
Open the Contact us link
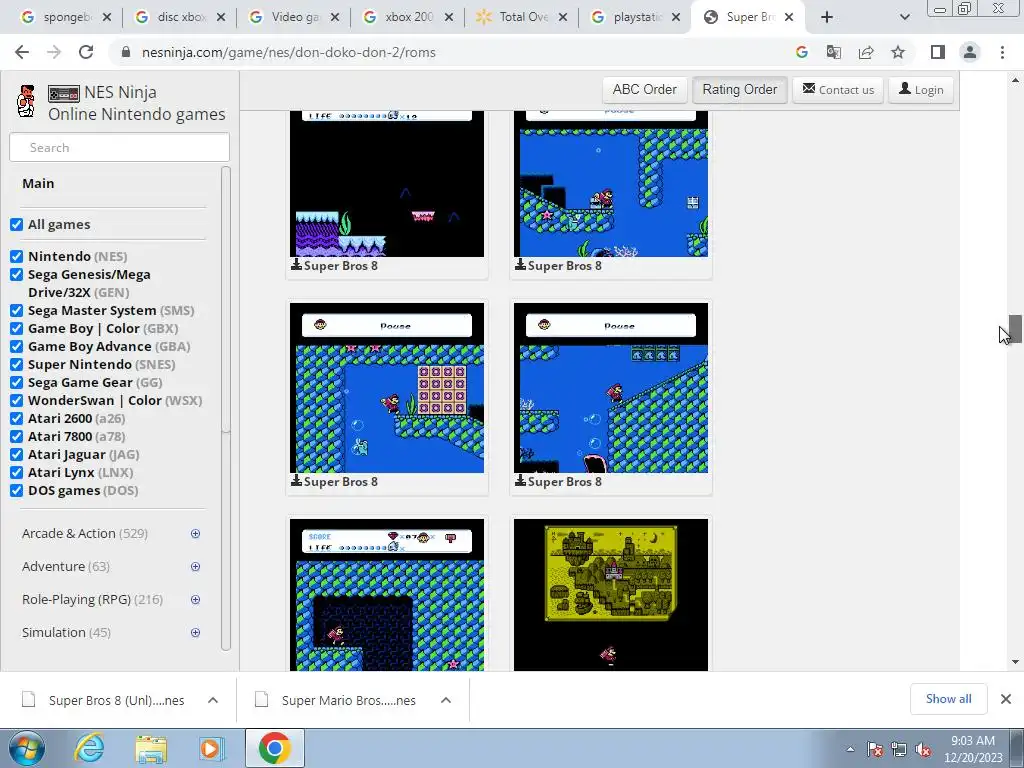click(838, 89)
